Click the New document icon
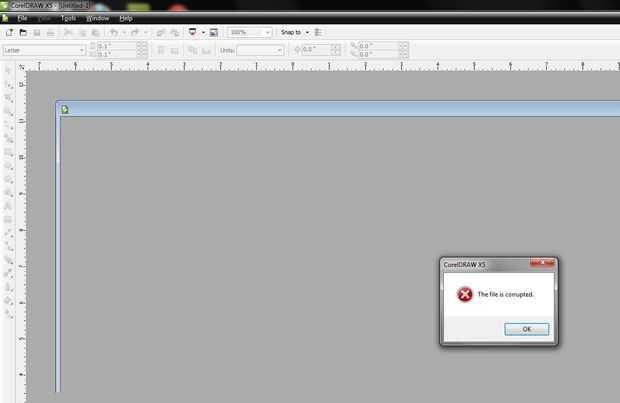This screenshot has height=403, width=620. 9,32
